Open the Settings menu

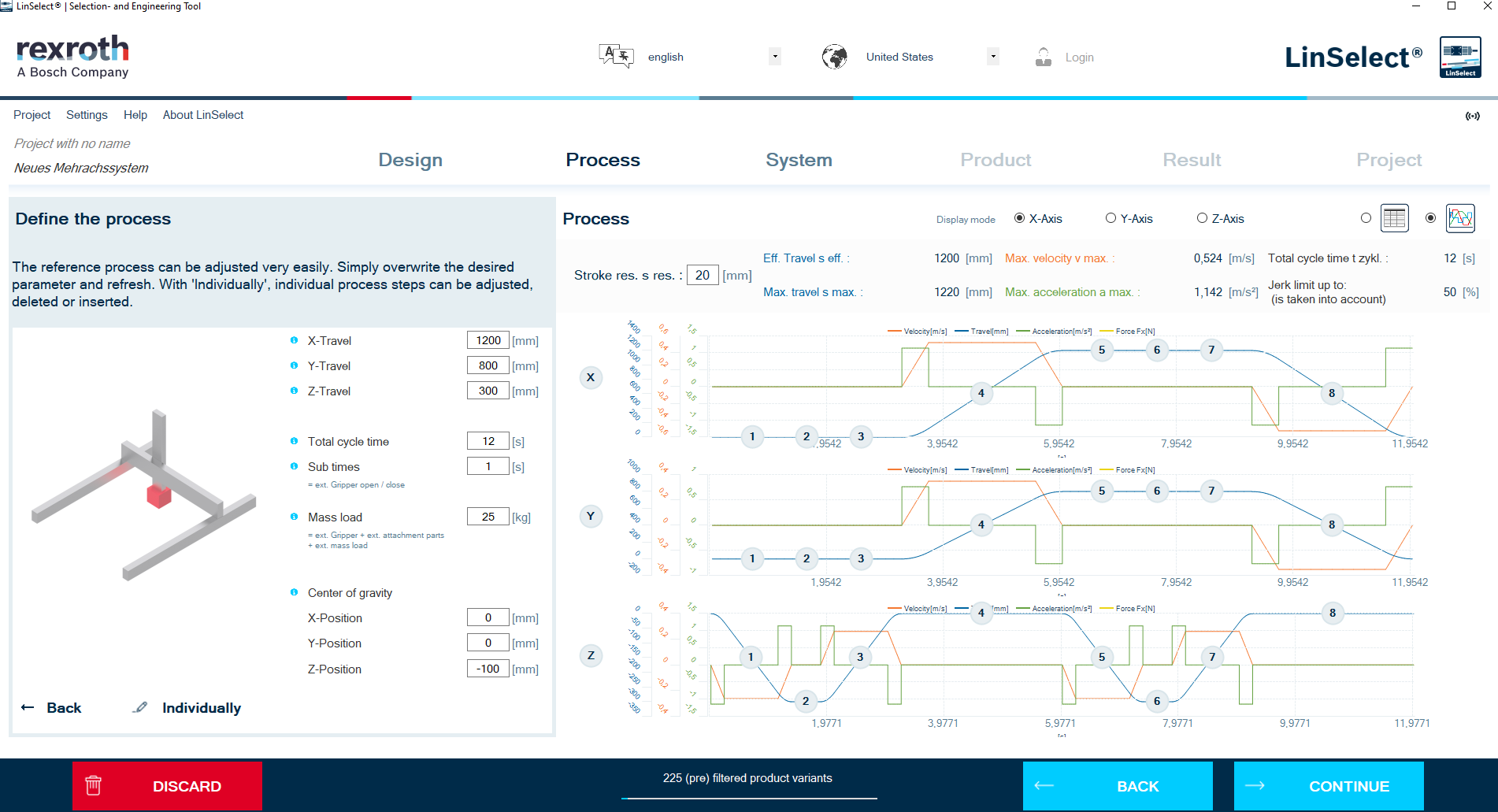[87, 115]
